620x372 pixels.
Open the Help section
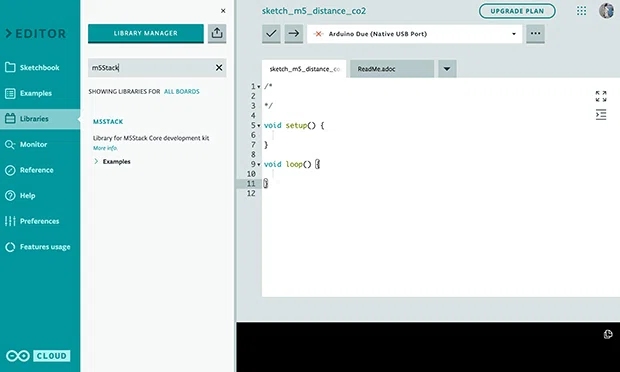pos(40,196)
